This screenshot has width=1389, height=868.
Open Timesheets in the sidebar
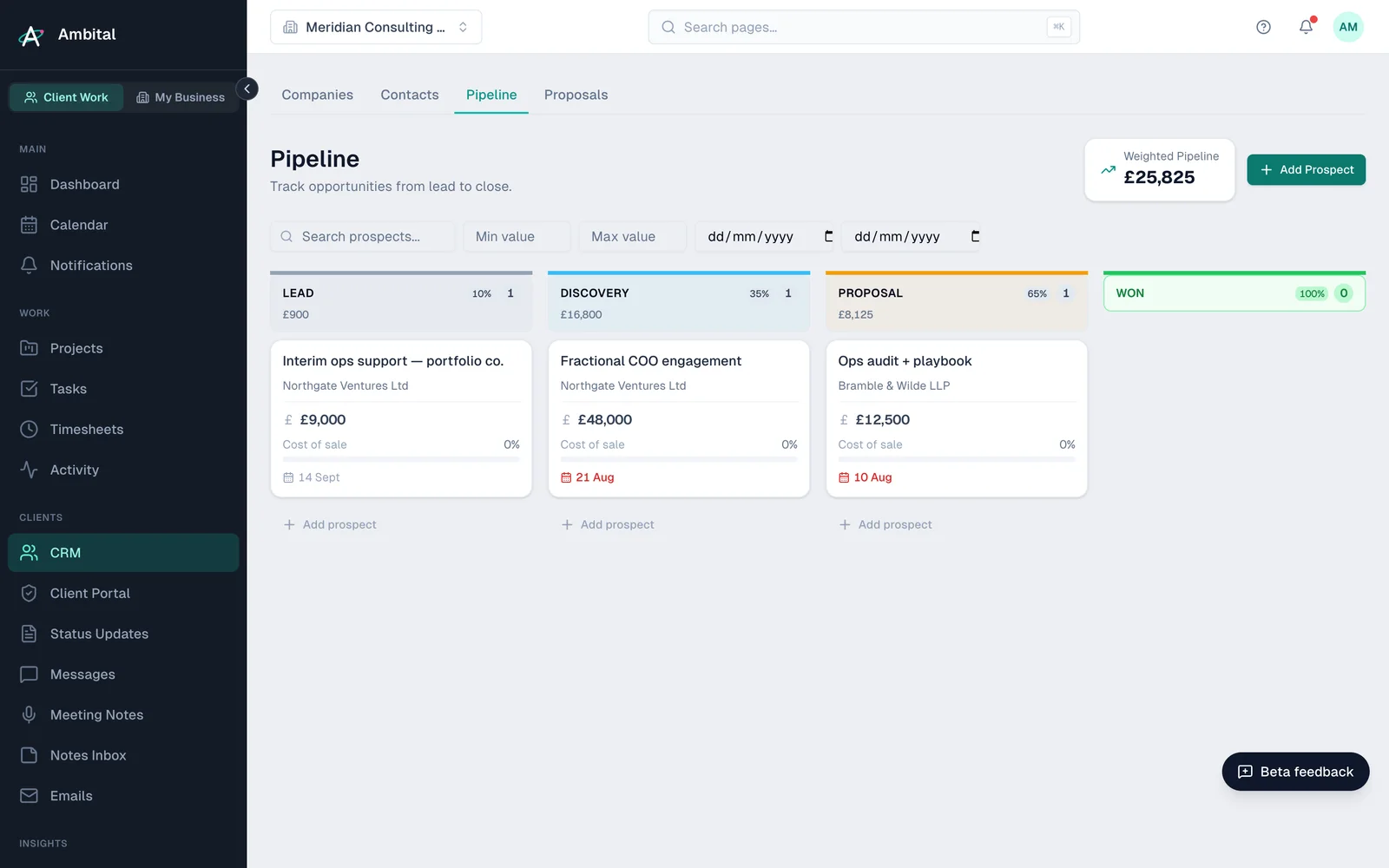123,430
